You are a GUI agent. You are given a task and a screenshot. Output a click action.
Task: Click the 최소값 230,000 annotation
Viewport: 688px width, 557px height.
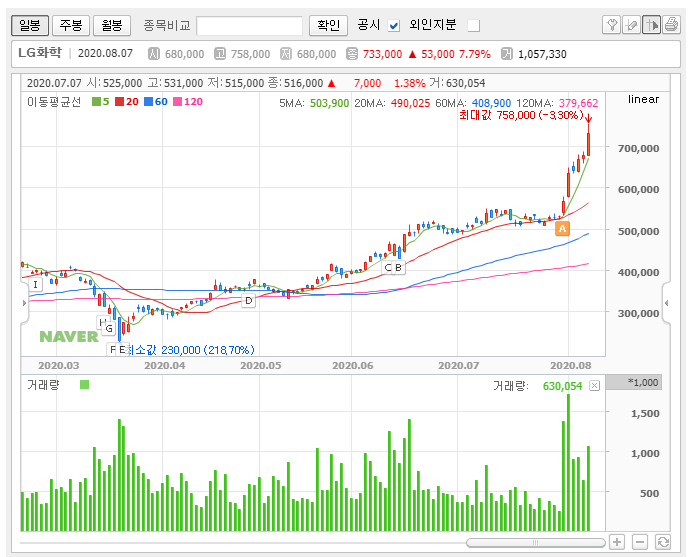coord(190,350)
